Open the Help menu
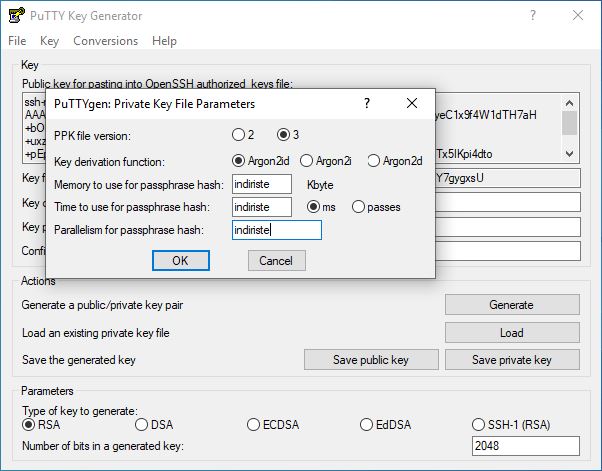Image resolution: width=602 pixels, height=471 pixels. tap(164, 41)
